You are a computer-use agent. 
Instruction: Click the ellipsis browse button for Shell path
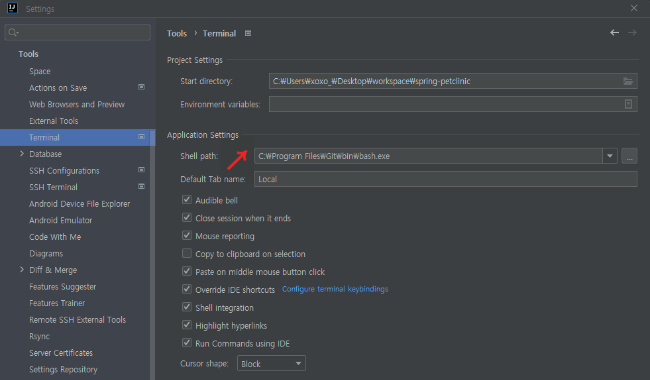pos(629,156)
